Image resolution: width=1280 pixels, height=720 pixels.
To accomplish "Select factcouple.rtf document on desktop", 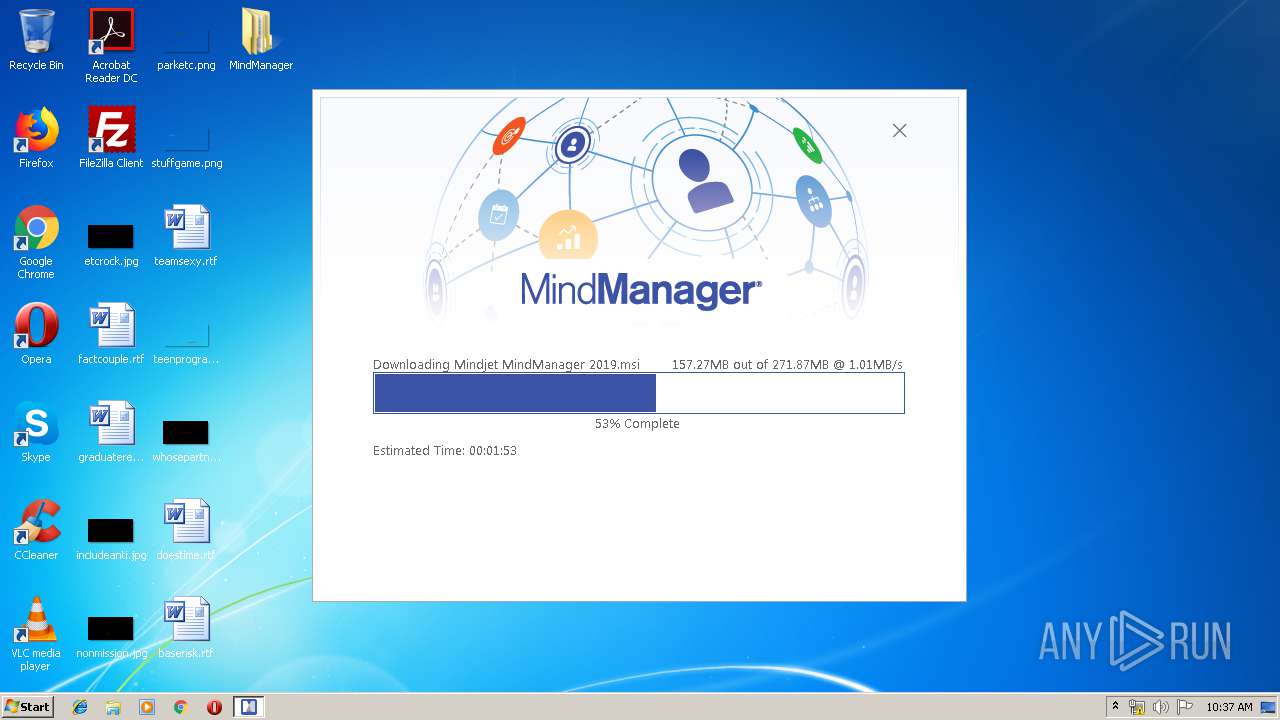I will point(111,334).
